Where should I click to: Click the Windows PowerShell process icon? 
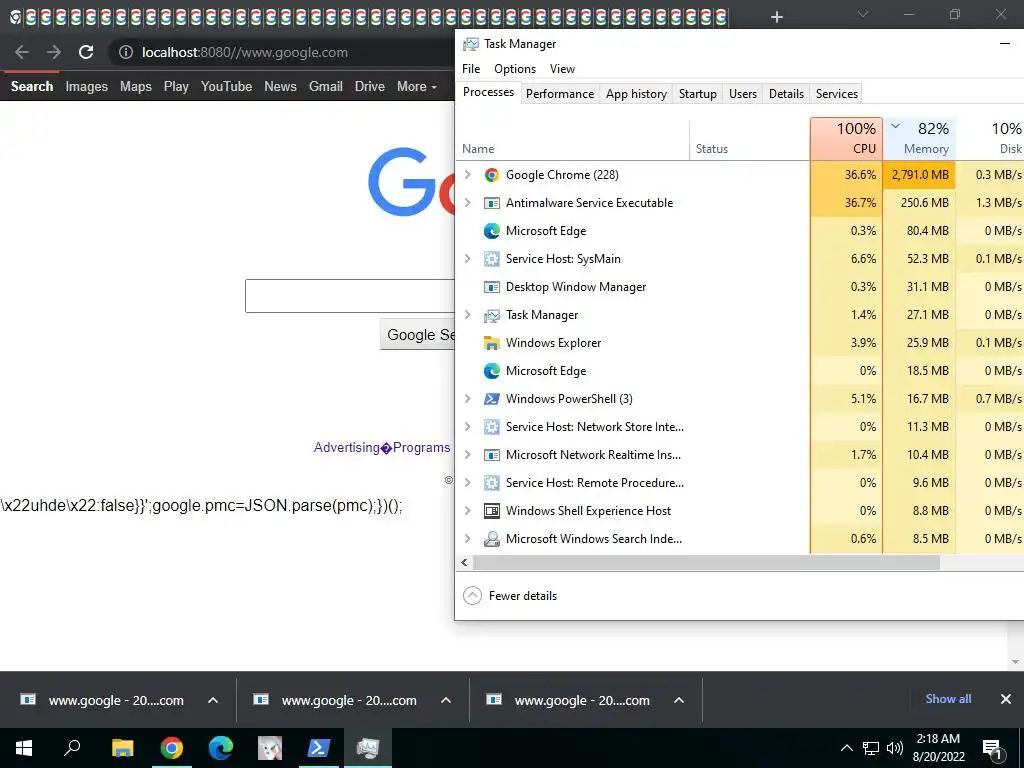491,399
